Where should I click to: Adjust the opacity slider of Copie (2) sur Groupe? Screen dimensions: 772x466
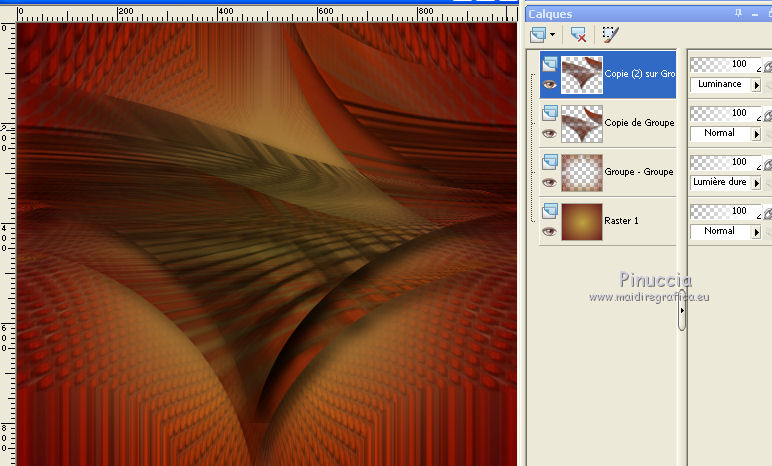tap(725, 65)
